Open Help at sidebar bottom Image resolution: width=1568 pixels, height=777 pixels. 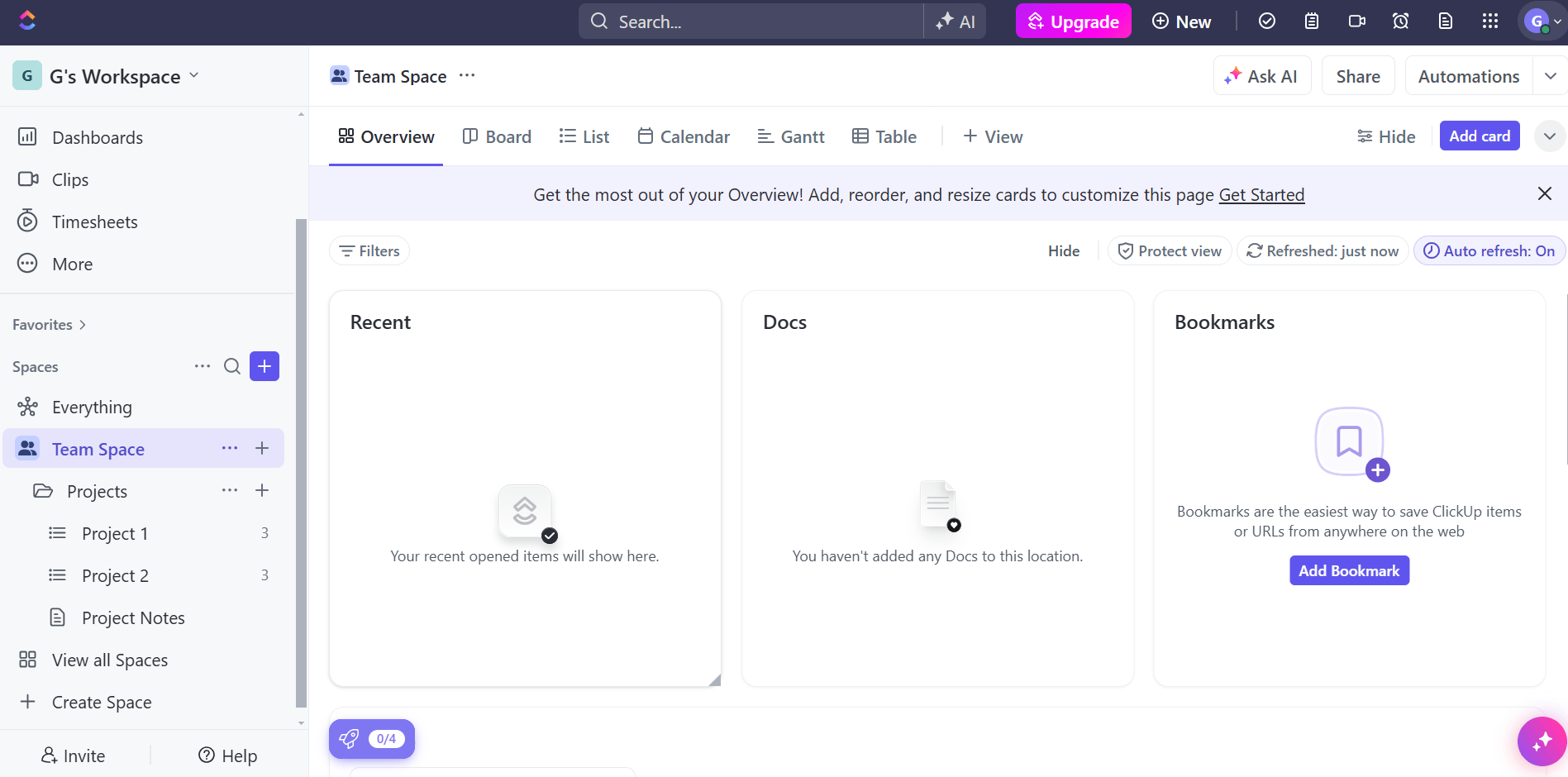coord(228,756)
